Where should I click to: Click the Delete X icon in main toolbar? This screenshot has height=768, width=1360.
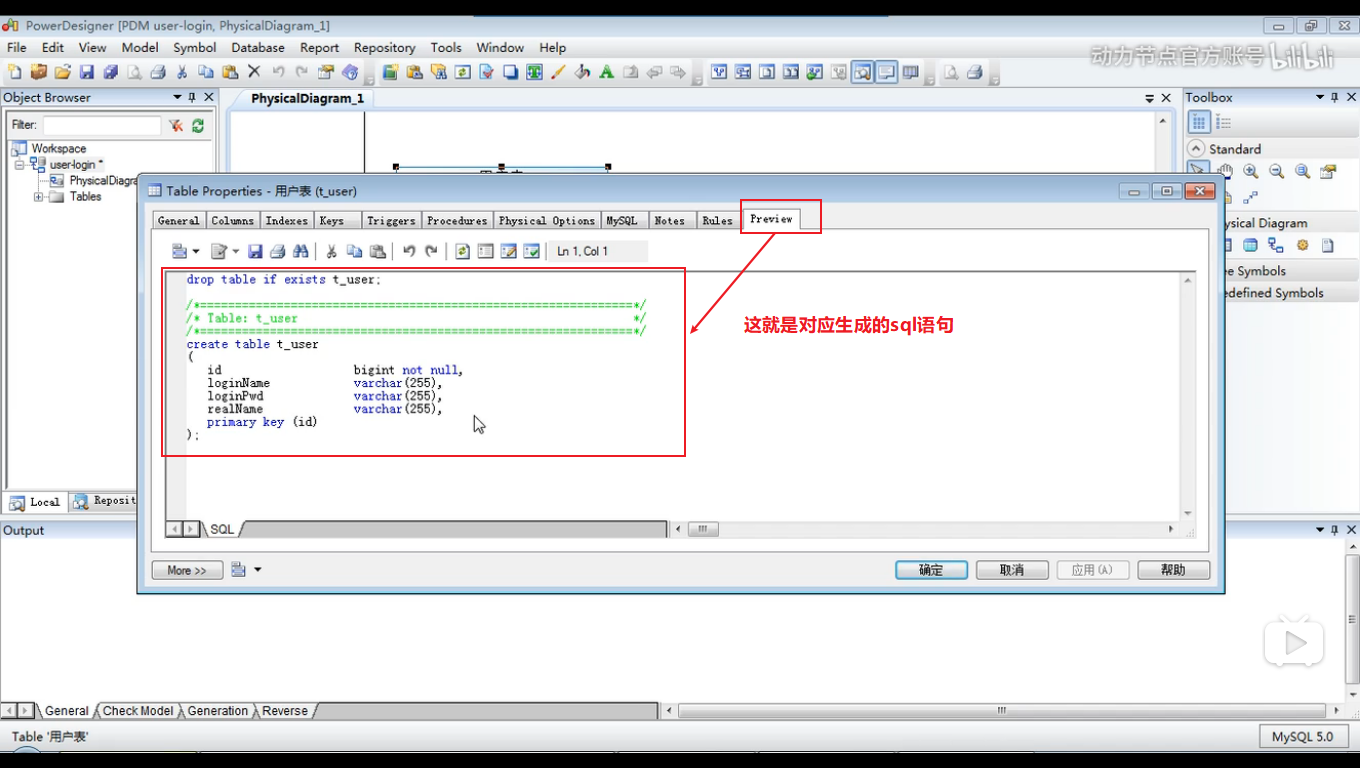[254, 72]
